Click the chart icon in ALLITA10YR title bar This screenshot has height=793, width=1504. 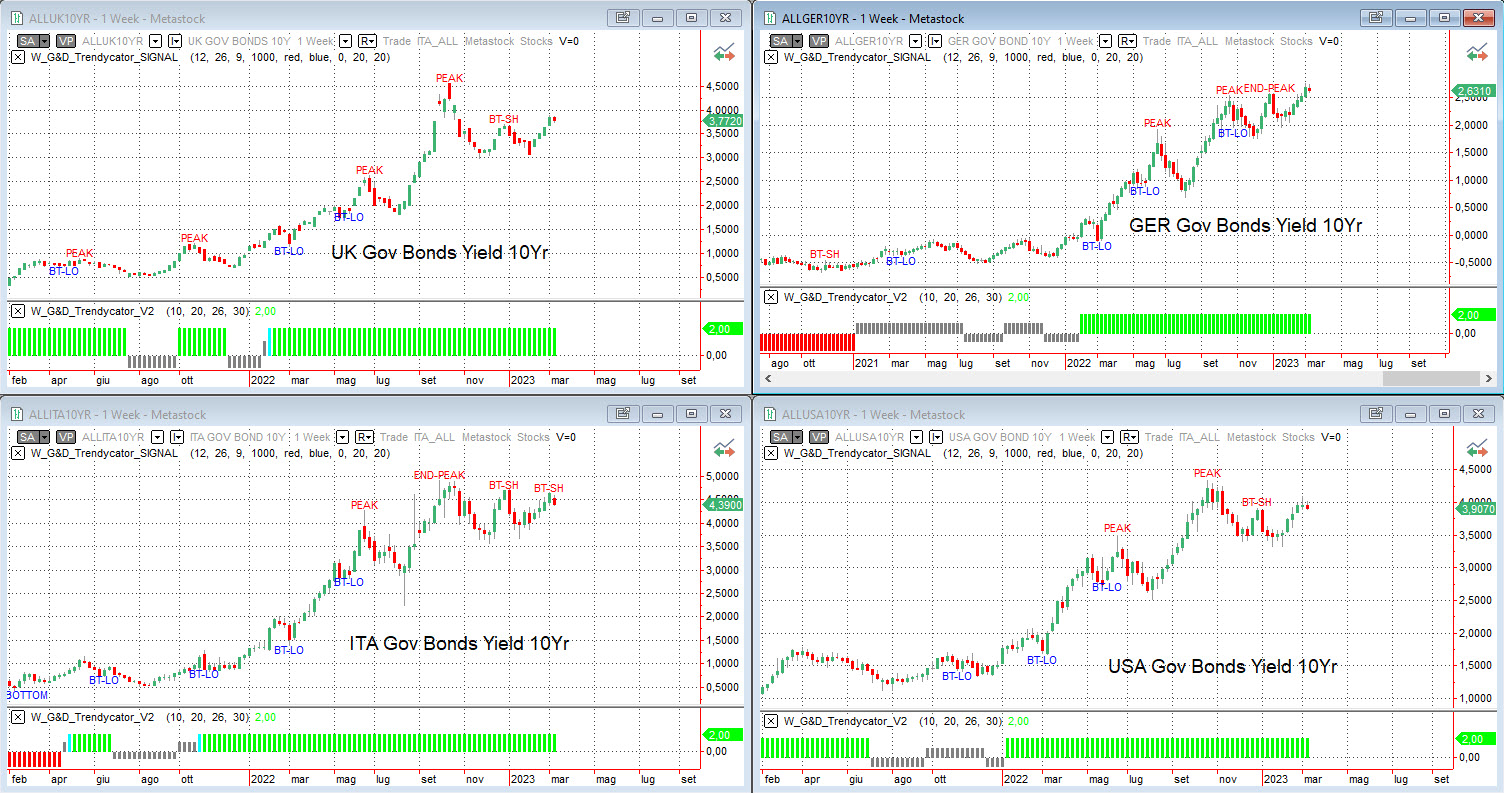click(x=16, y=414)
